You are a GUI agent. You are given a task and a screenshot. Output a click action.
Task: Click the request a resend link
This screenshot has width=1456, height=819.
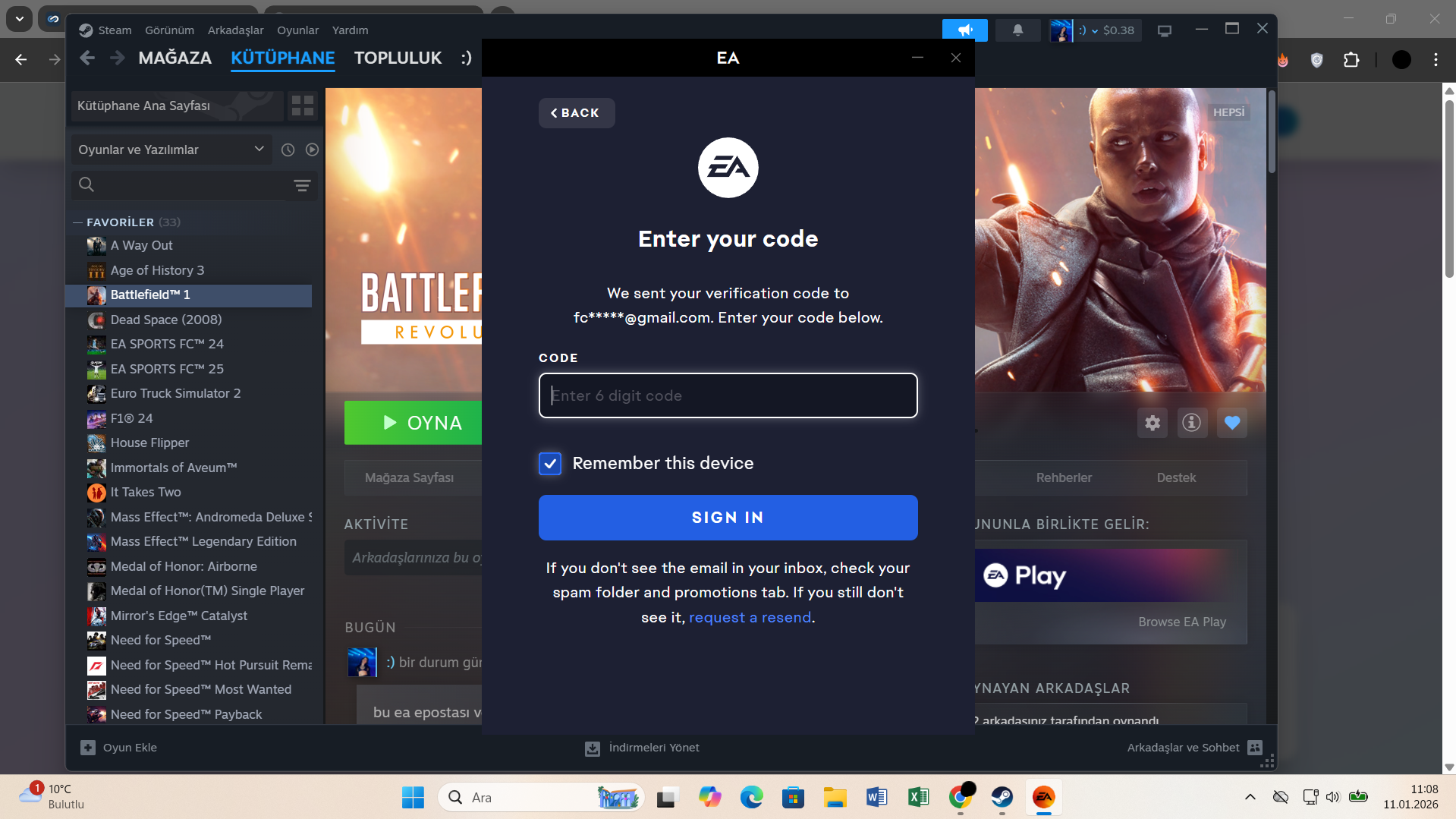click(x=750, y=617)
